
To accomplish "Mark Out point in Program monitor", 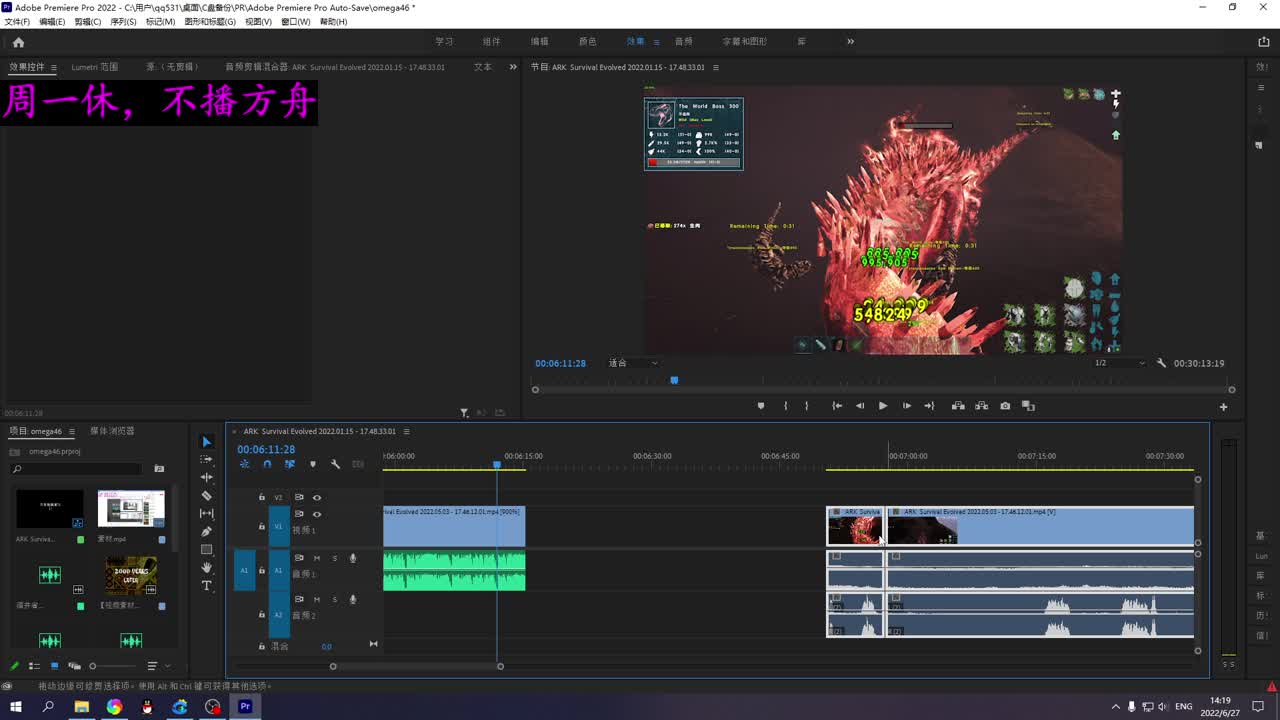I will coord(807,406).
